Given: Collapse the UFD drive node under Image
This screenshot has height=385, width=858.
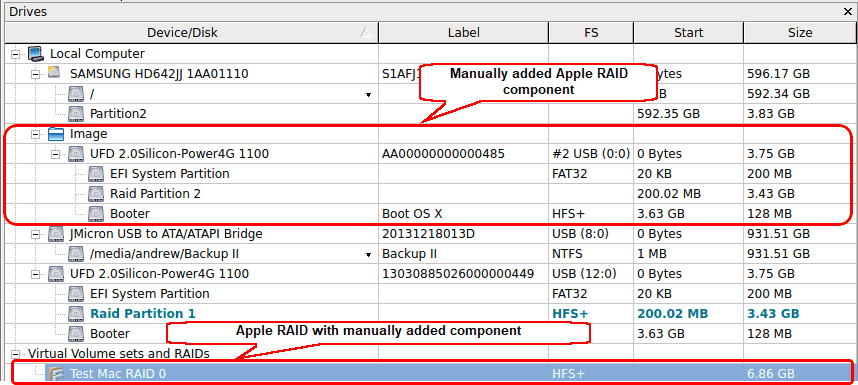Looking at the screenshot, I should coord(56,154).
